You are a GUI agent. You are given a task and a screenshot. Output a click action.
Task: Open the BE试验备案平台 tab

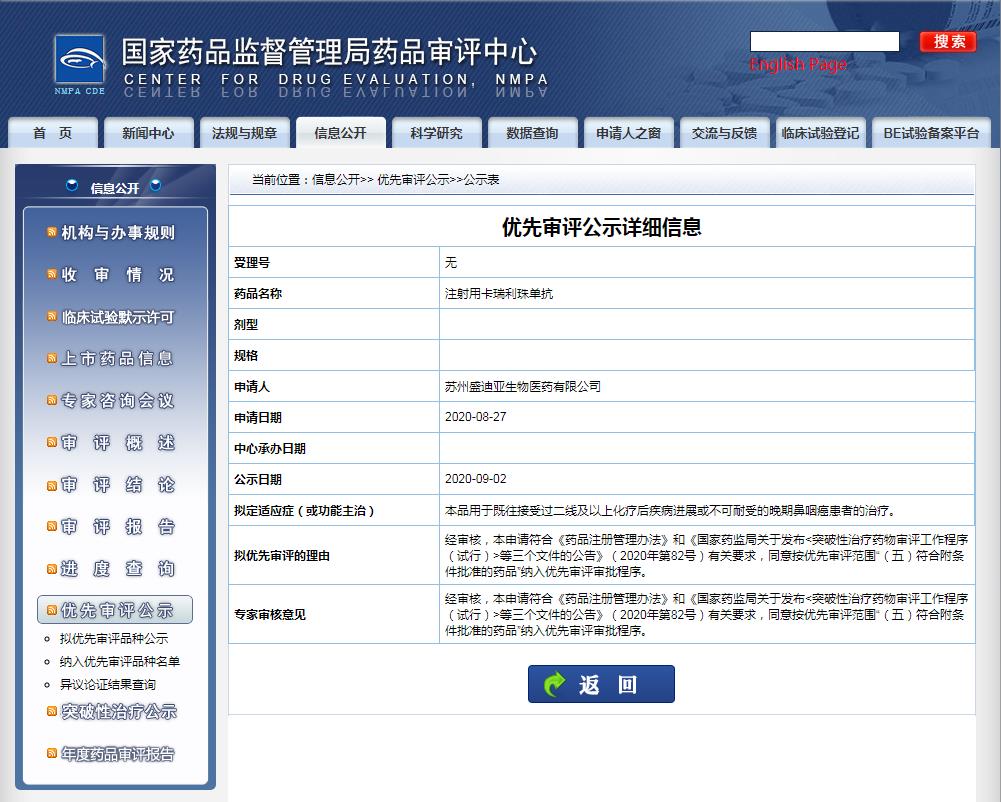point(931,133)
